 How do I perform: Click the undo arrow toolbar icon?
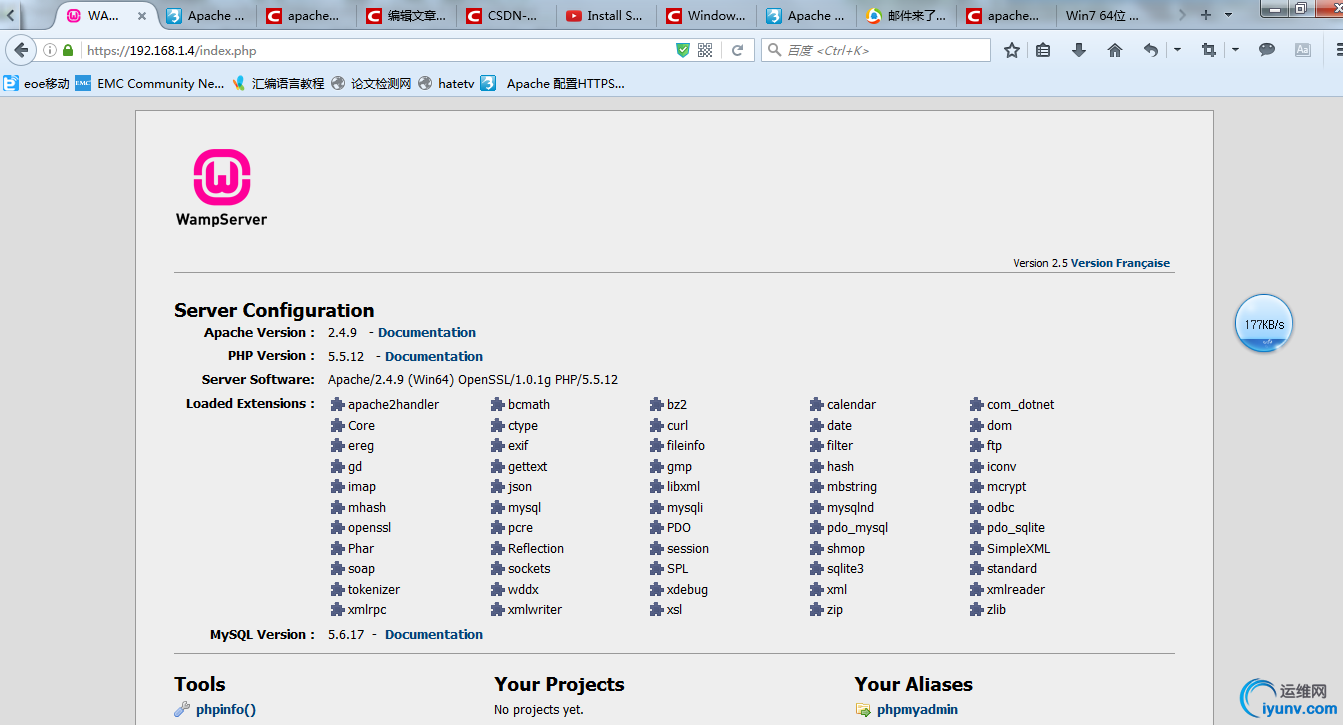click(1151, 50)
